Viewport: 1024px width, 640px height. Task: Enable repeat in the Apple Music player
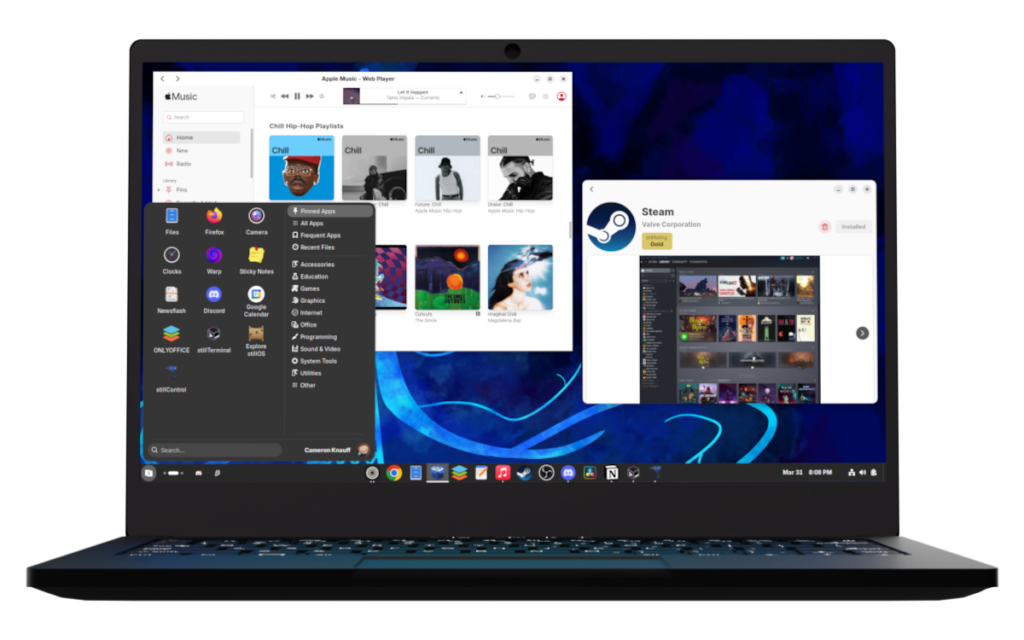(321, 96)
